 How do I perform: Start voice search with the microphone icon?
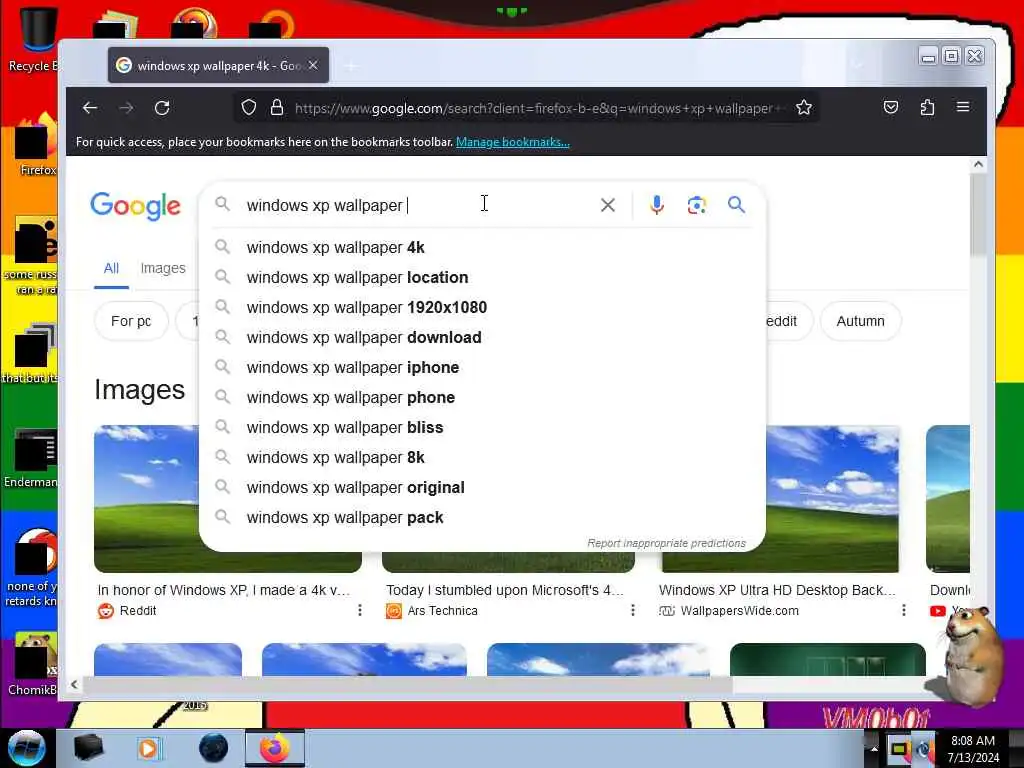point(657,205)
